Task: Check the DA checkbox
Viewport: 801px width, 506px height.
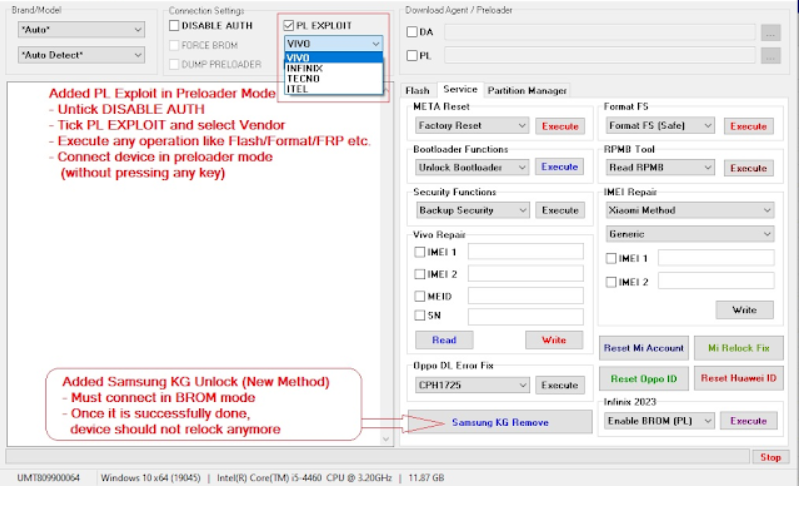Action: [412, 32]
